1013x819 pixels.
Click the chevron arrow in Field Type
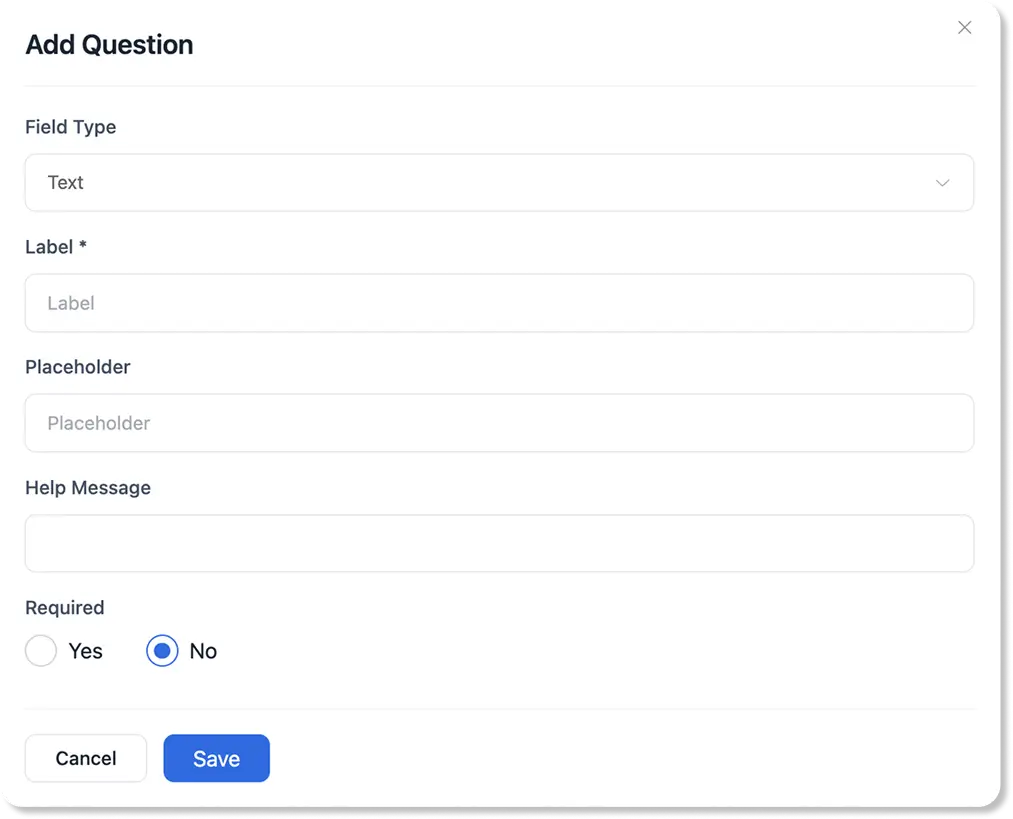click(x=942, y=183)
